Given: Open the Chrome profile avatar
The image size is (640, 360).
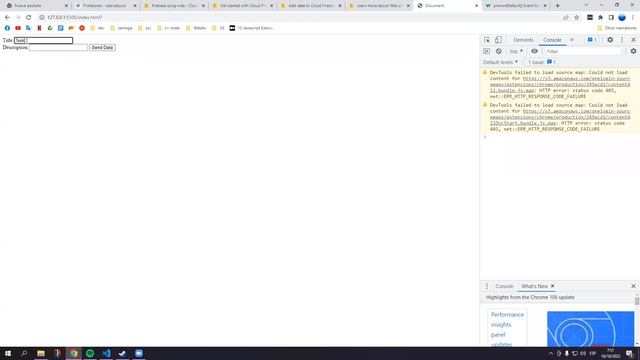Looking at the screenshot, I should 622,18.
